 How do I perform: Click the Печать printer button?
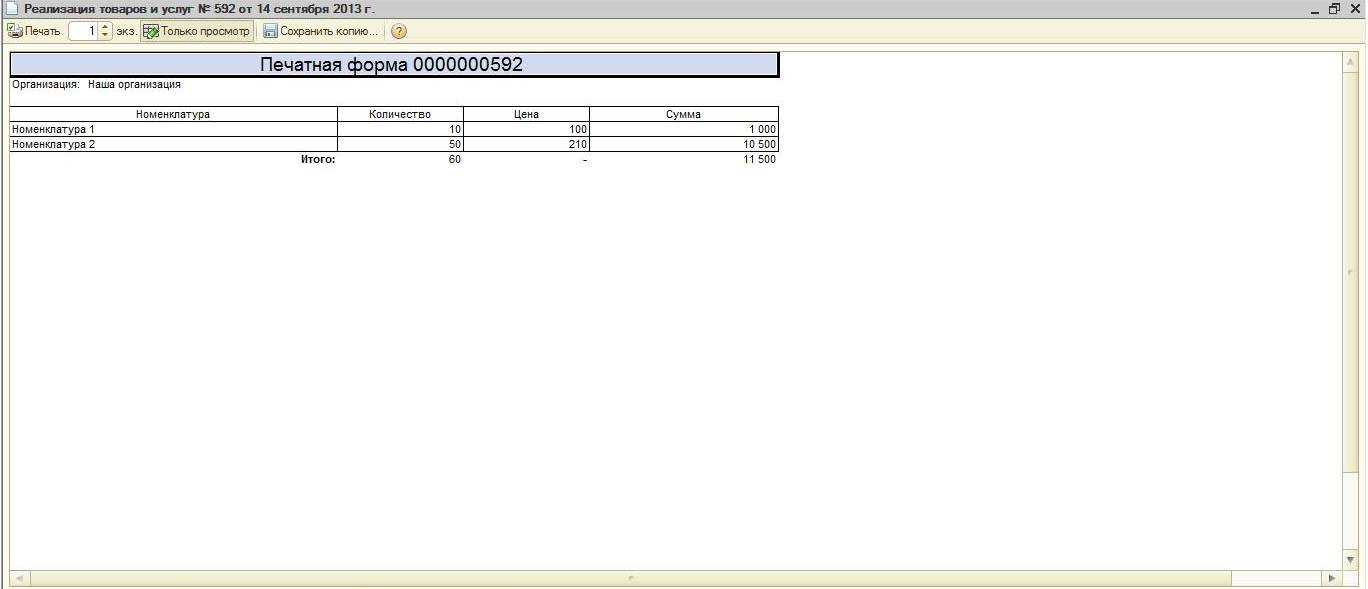point(35,31)
